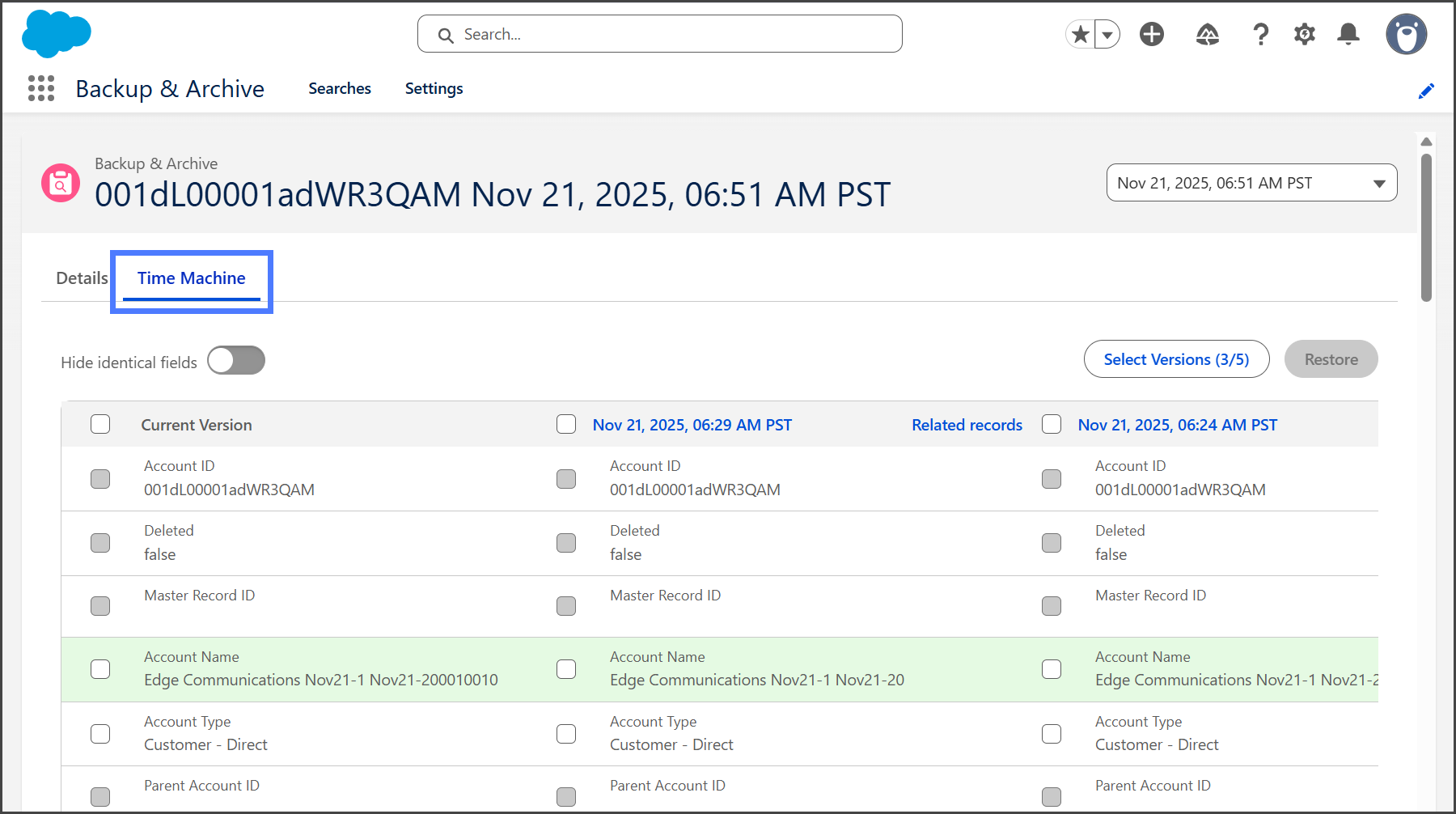Expand the favorites list arrow

tap(1107, 35)
